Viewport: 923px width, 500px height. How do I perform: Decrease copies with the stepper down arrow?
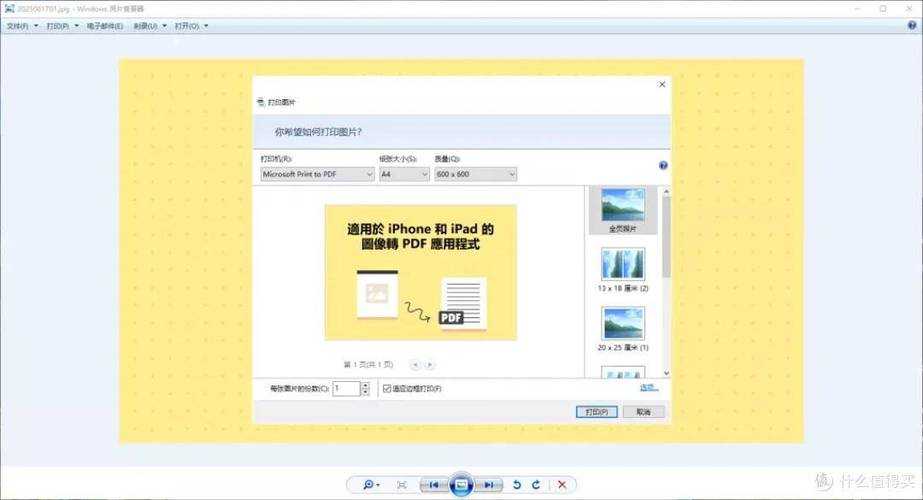pyautogui.click(x=365, y=392)
